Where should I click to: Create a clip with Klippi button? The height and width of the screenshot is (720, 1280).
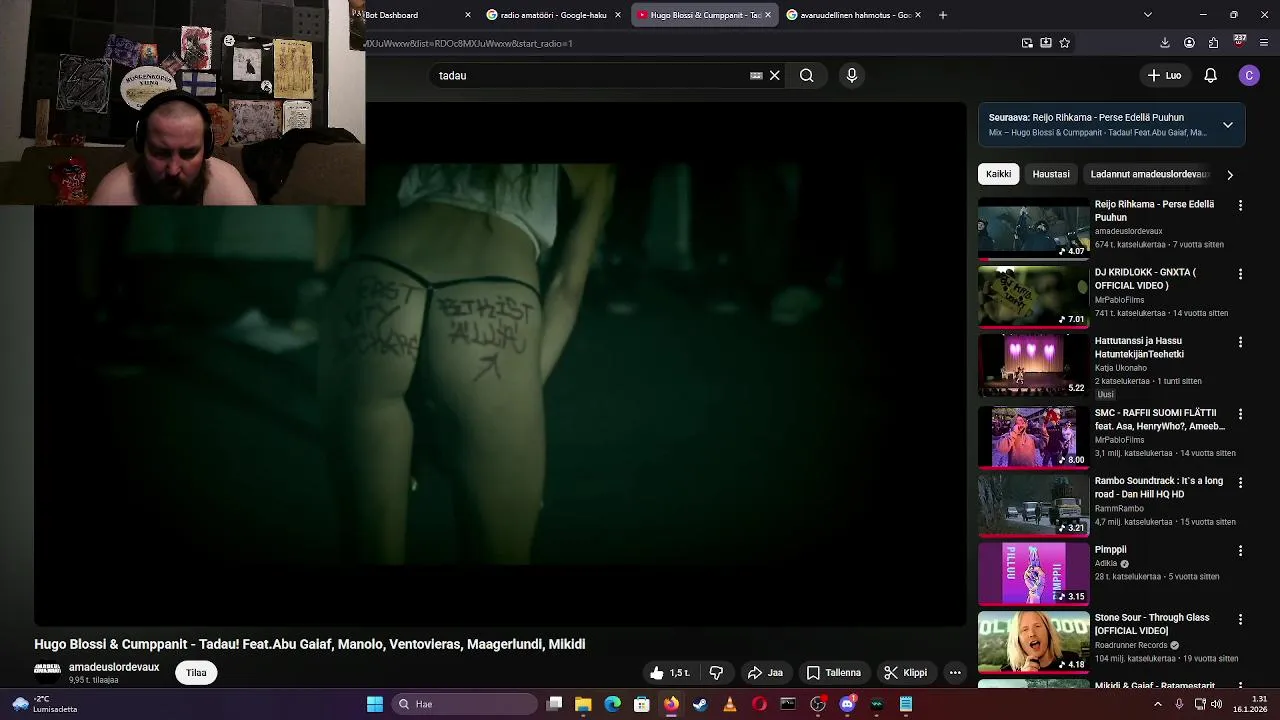tap(905, 673)
